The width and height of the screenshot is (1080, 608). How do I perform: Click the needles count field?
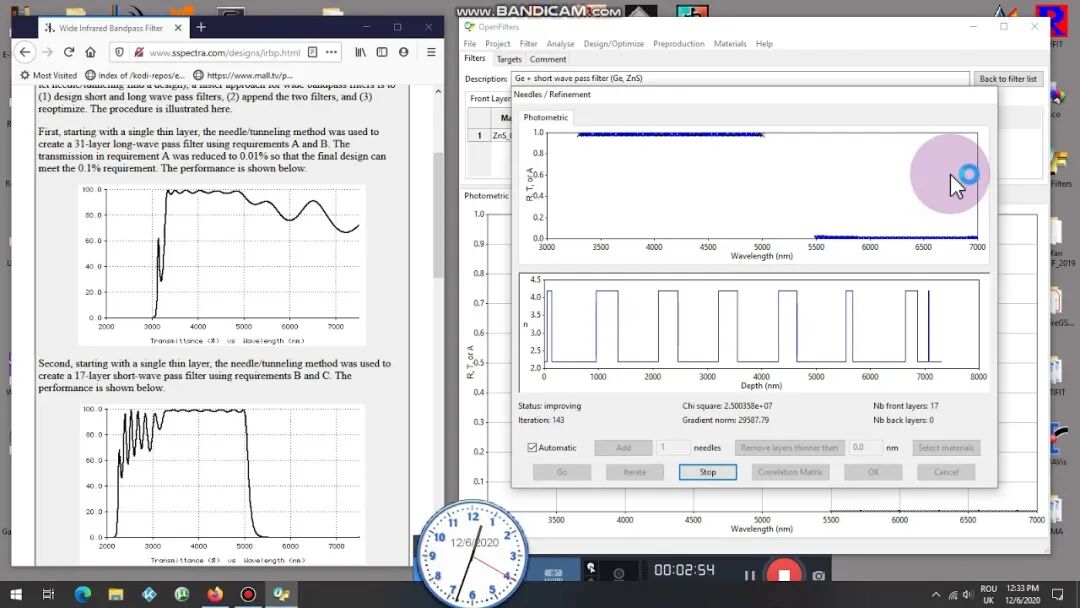click(672, 448)
